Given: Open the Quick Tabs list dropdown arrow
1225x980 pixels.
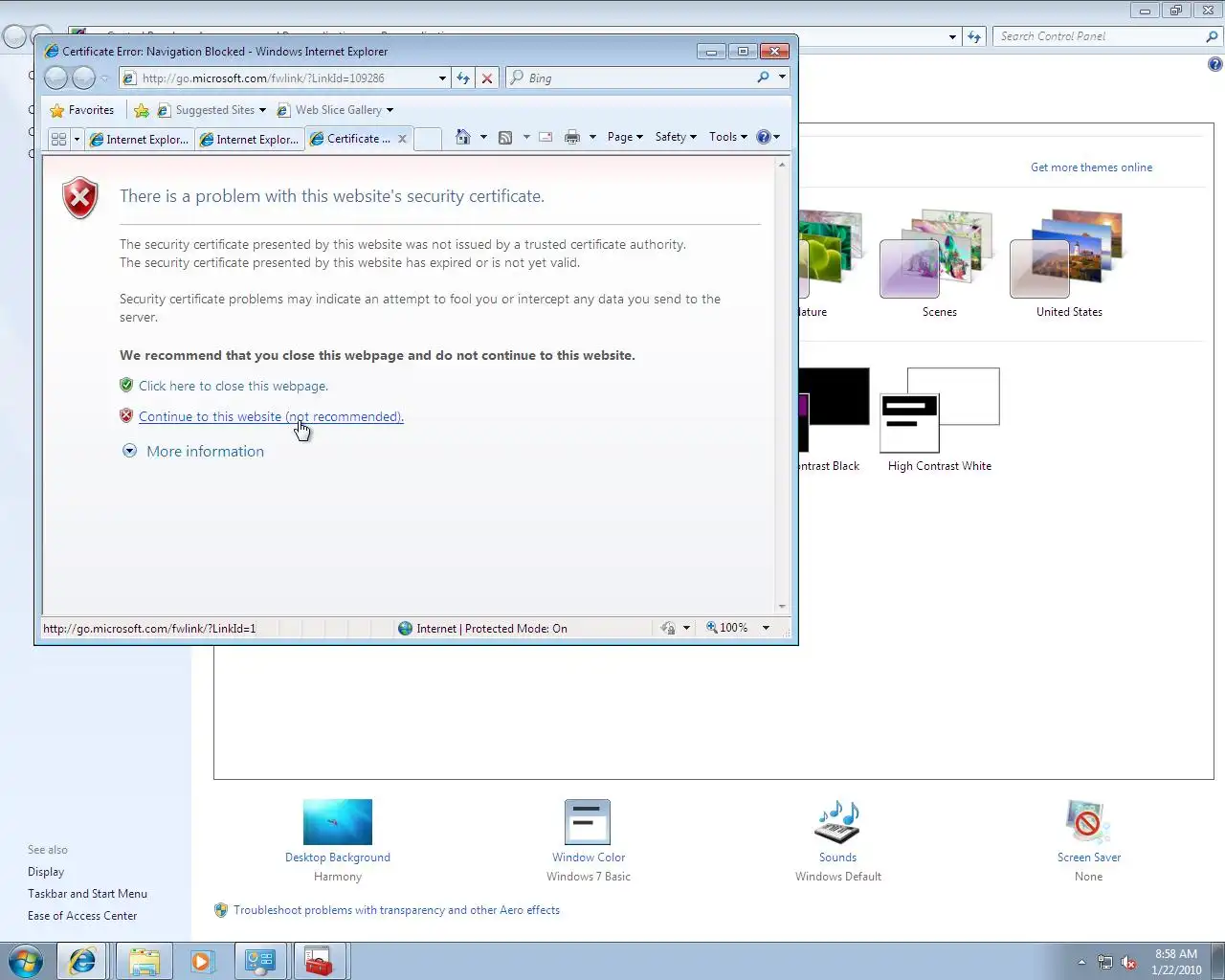Looking at the screenshot, I should (77, 139).
